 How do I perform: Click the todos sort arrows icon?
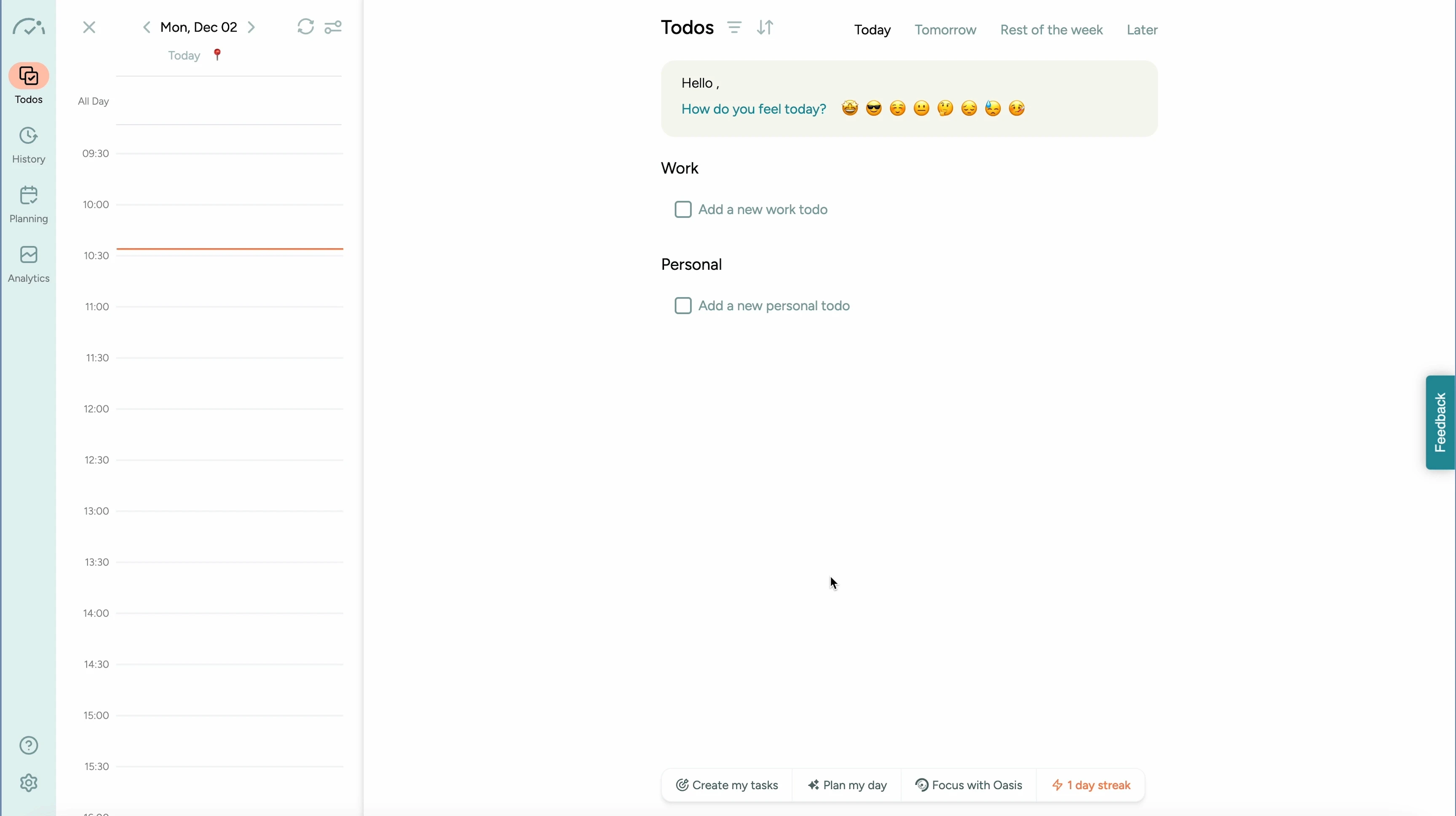(x=765, y=27)
